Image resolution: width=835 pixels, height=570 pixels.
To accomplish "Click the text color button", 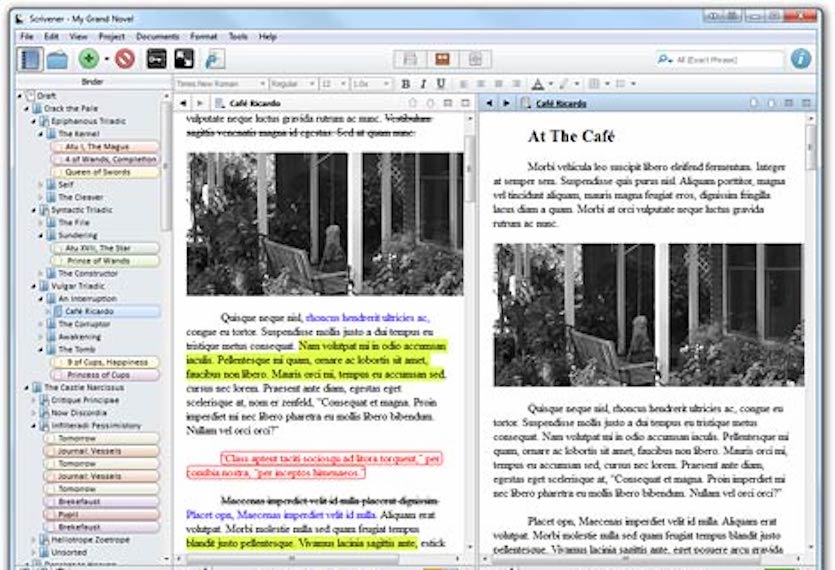I will tap(538, 84).
